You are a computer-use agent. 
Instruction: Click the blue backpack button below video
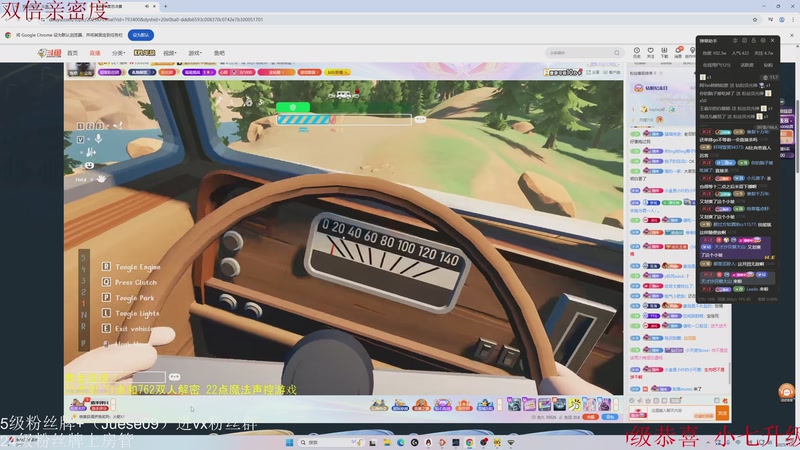[610, 417]
